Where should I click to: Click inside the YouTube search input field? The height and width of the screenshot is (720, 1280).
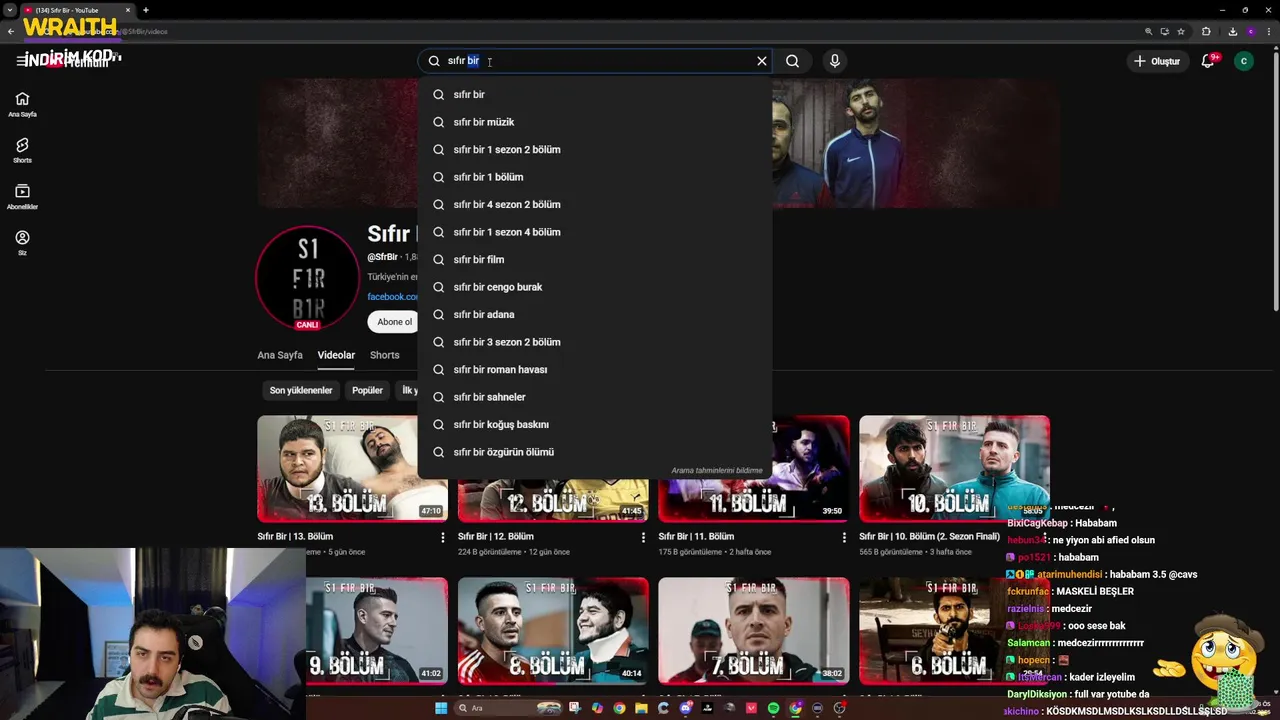coord(595,61)
